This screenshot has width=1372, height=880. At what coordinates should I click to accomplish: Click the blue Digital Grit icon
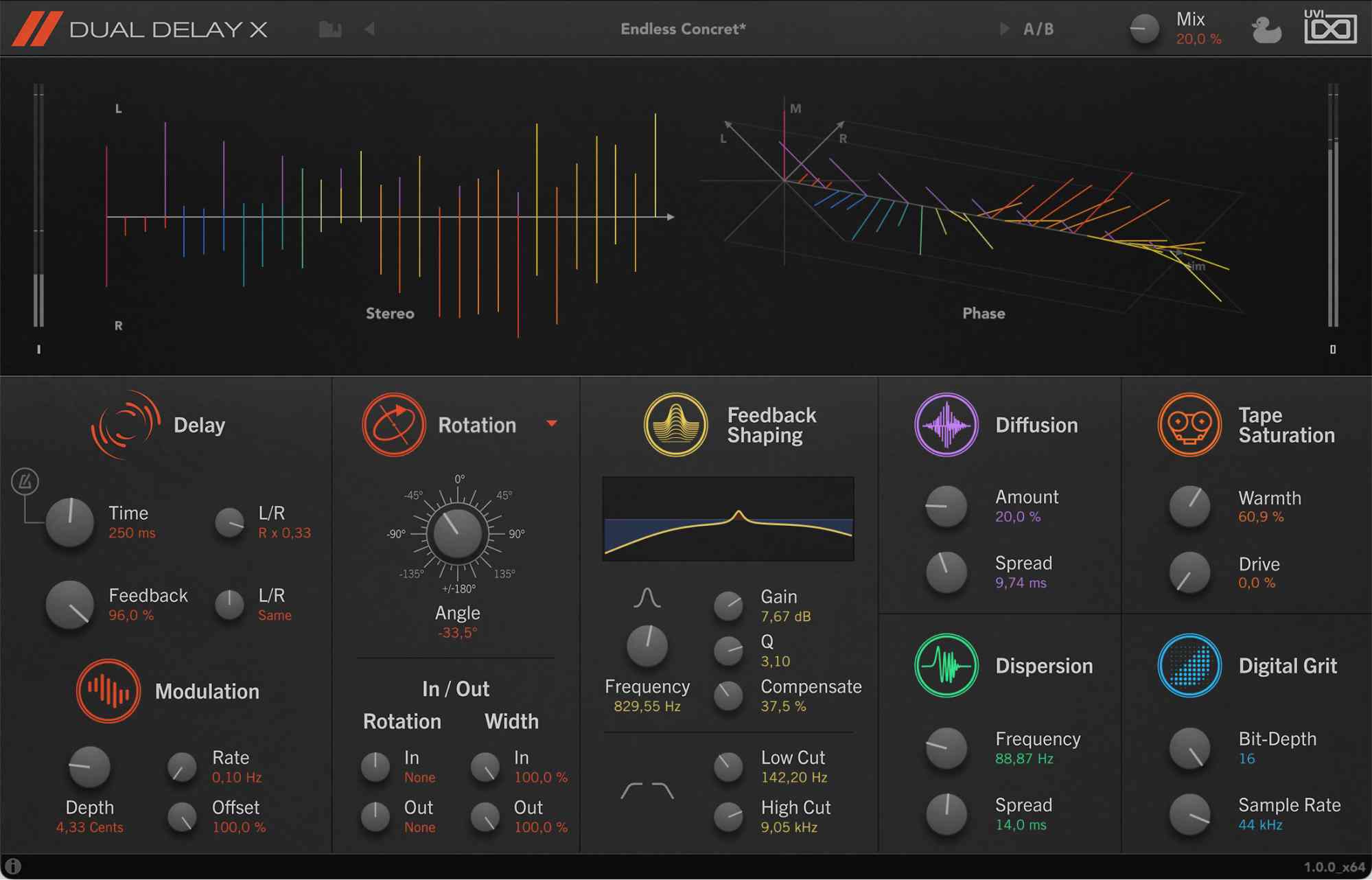tap(1190, 665)
